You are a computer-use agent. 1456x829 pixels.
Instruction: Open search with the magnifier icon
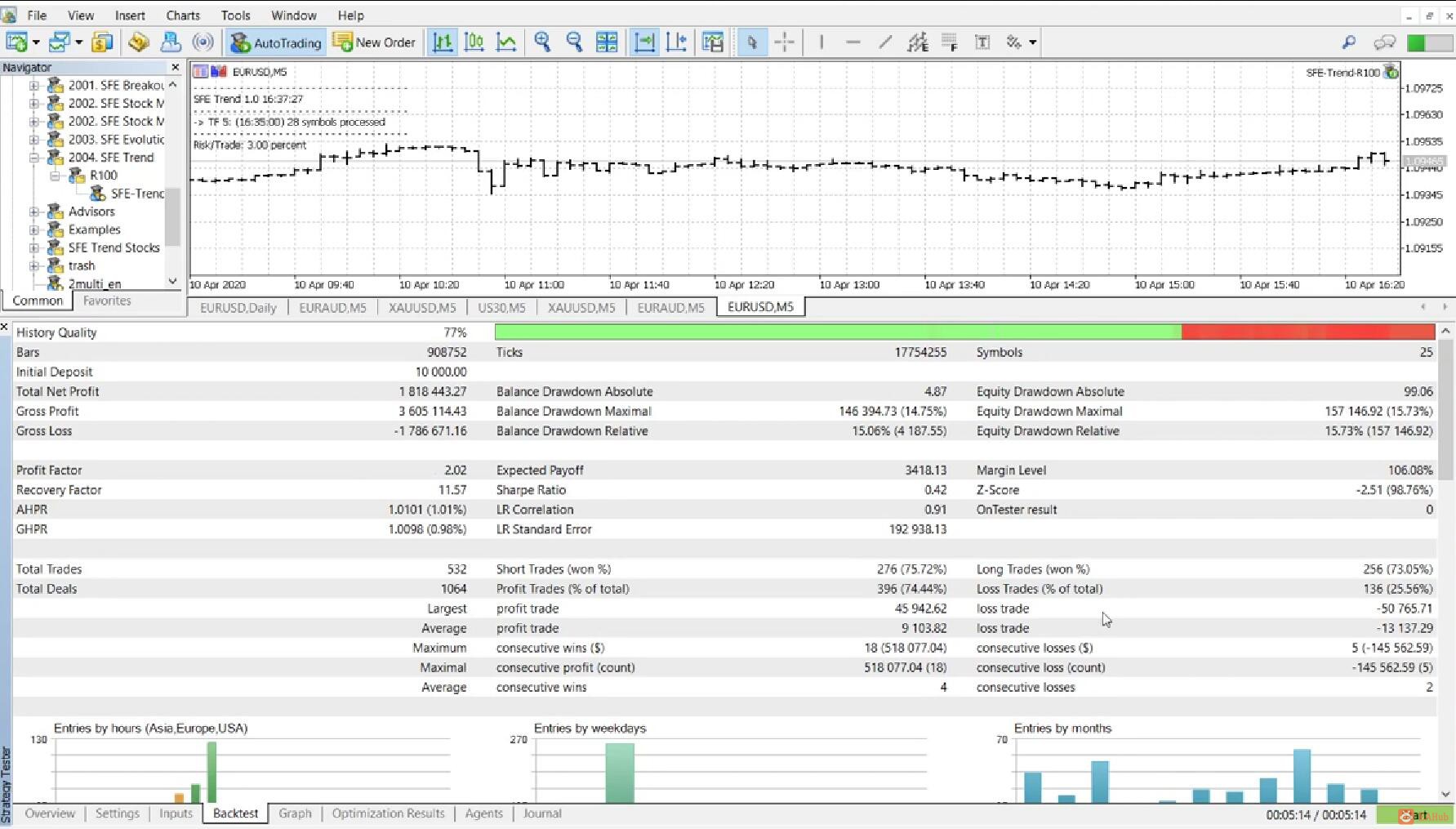coord(1349,42)
